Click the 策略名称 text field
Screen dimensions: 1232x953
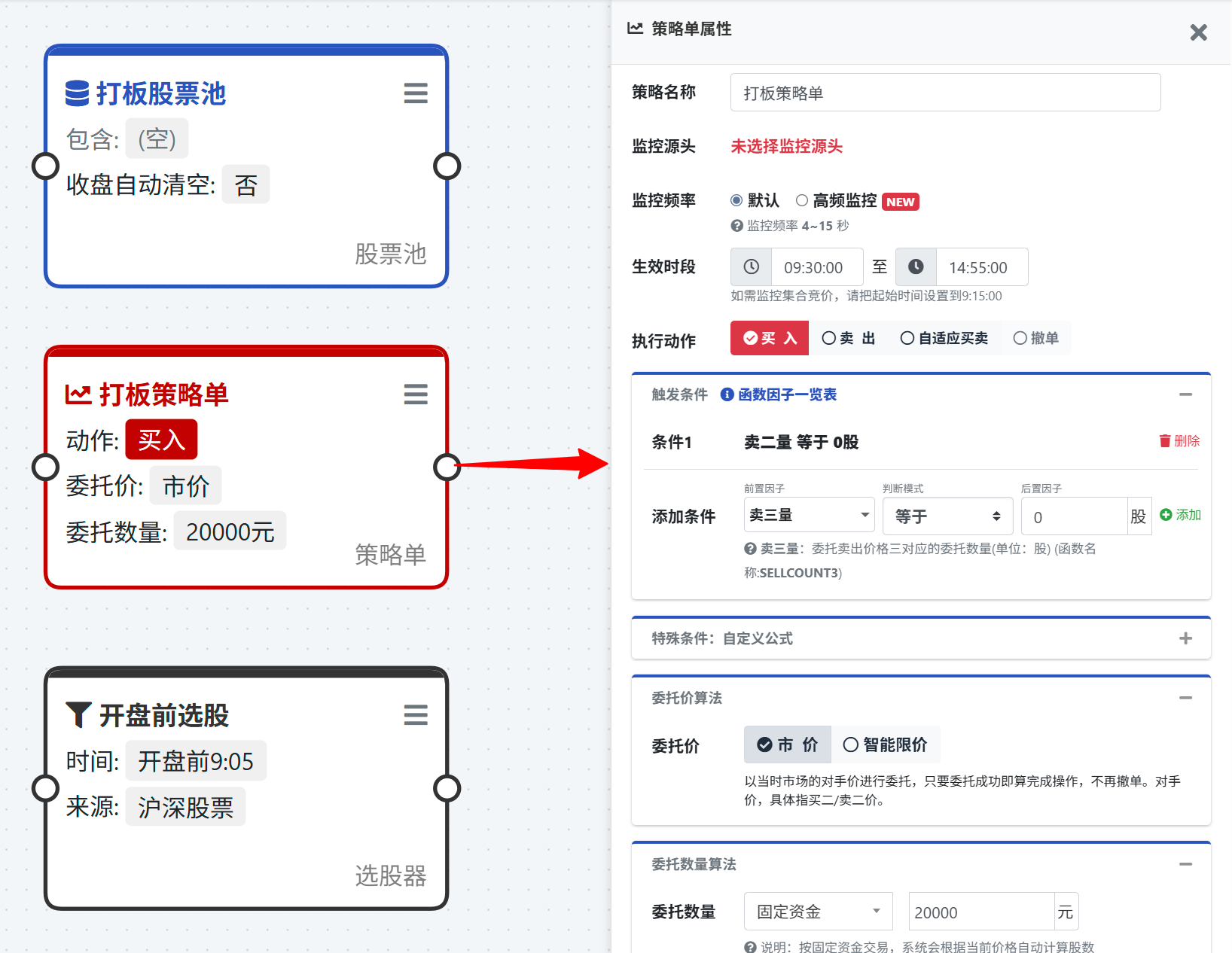point(945,93)
